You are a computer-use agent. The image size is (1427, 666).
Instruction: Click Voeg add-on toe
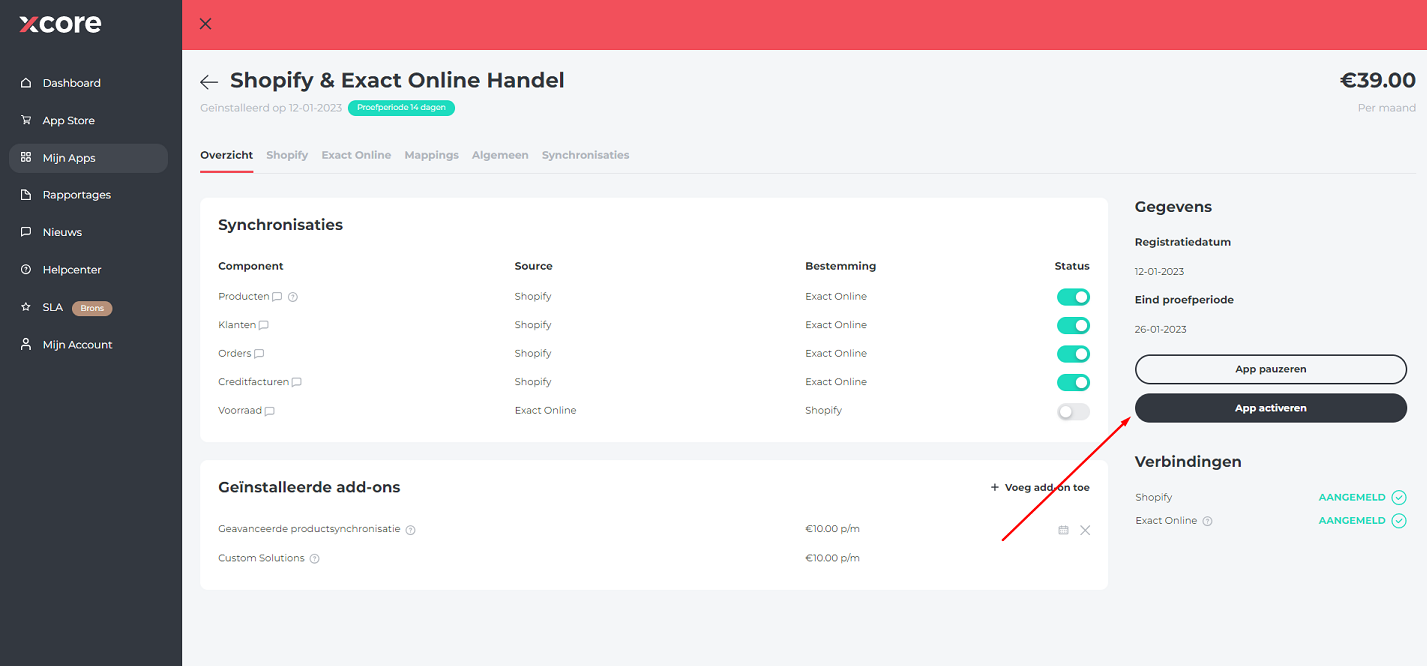[1040, 488]
